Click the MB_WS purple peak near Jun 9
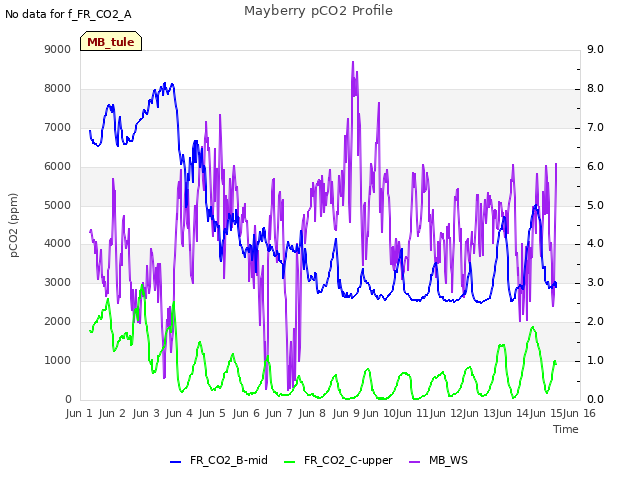Screen dimensions: 640x480 click(353, 62)
